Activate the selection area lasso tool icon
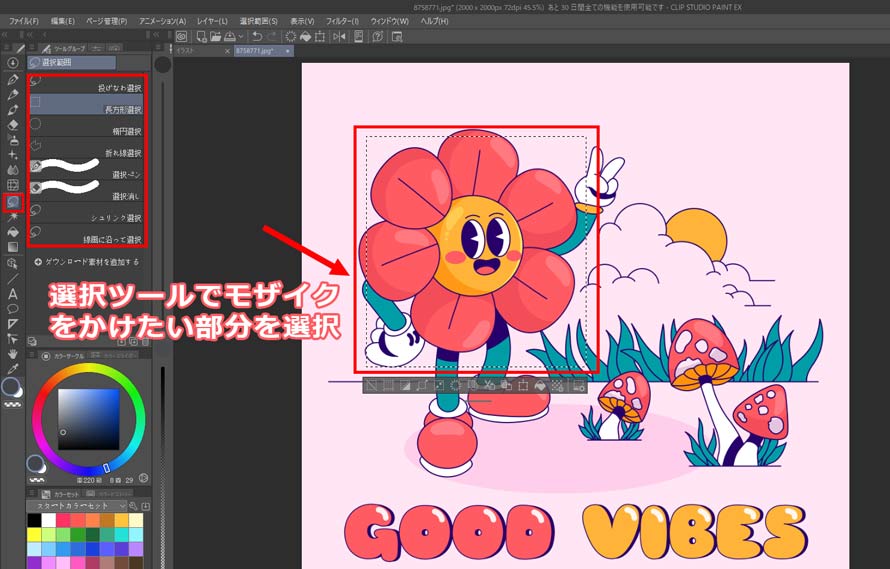Viewport: 890px width, 569px height. tap(12, 202)
